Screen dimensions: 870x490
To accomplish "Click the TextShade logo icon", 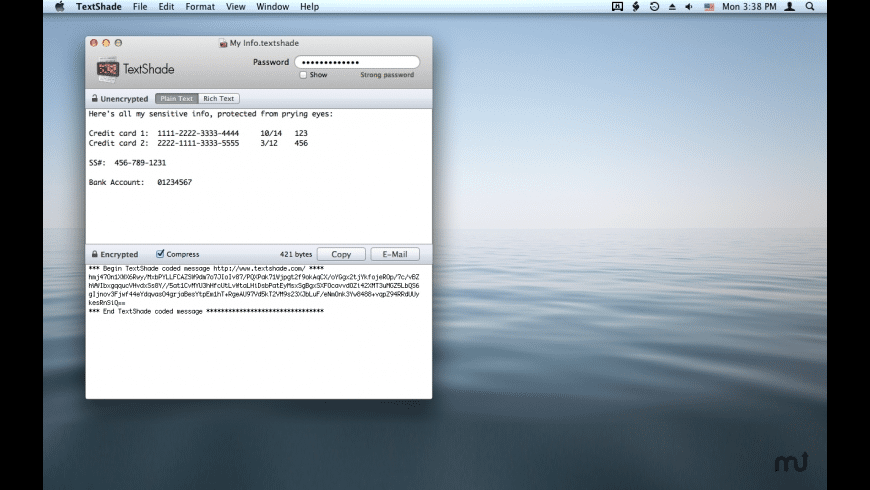I will click(x=108, y=69).
